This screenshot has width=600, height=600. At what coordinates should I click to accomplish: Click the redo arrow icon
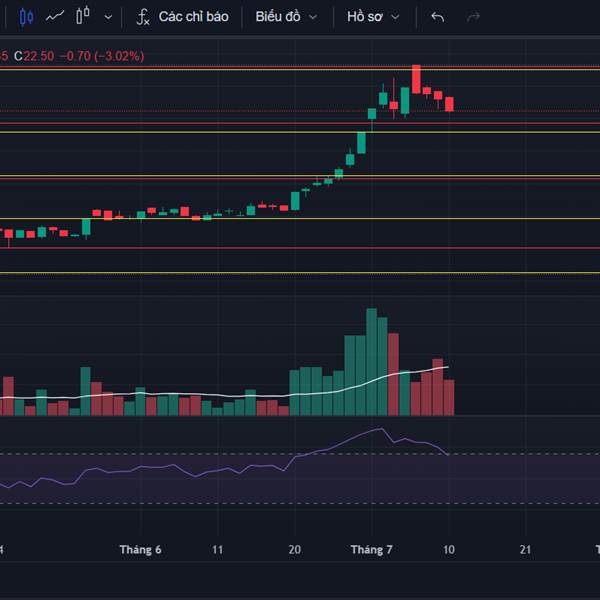(x=473, y=17)
